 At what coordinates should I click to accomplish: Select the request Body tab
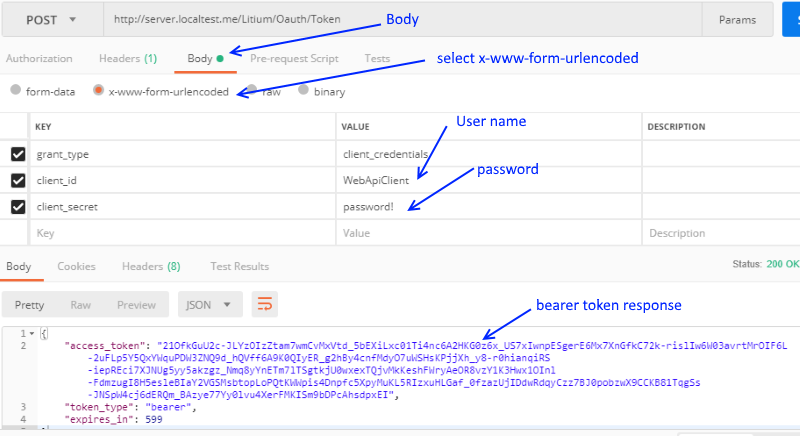(x=205, y=59)
